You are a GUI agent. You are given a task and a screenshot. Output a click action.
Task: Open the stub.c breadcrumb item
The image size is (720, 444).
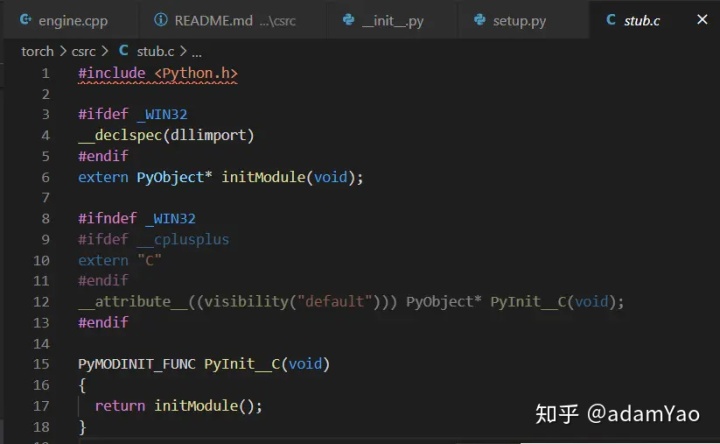click(x=155, y=51)
